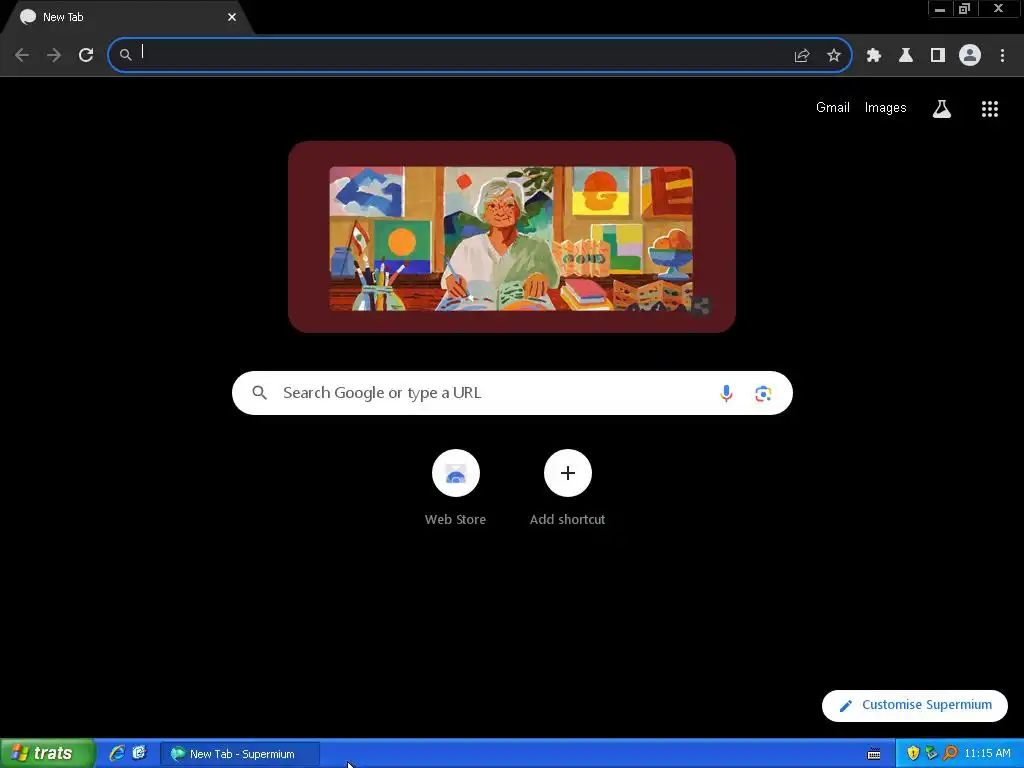Open the Google Doodle artwork
Viewport: 1024px width, 768px height.
(511, 238)
